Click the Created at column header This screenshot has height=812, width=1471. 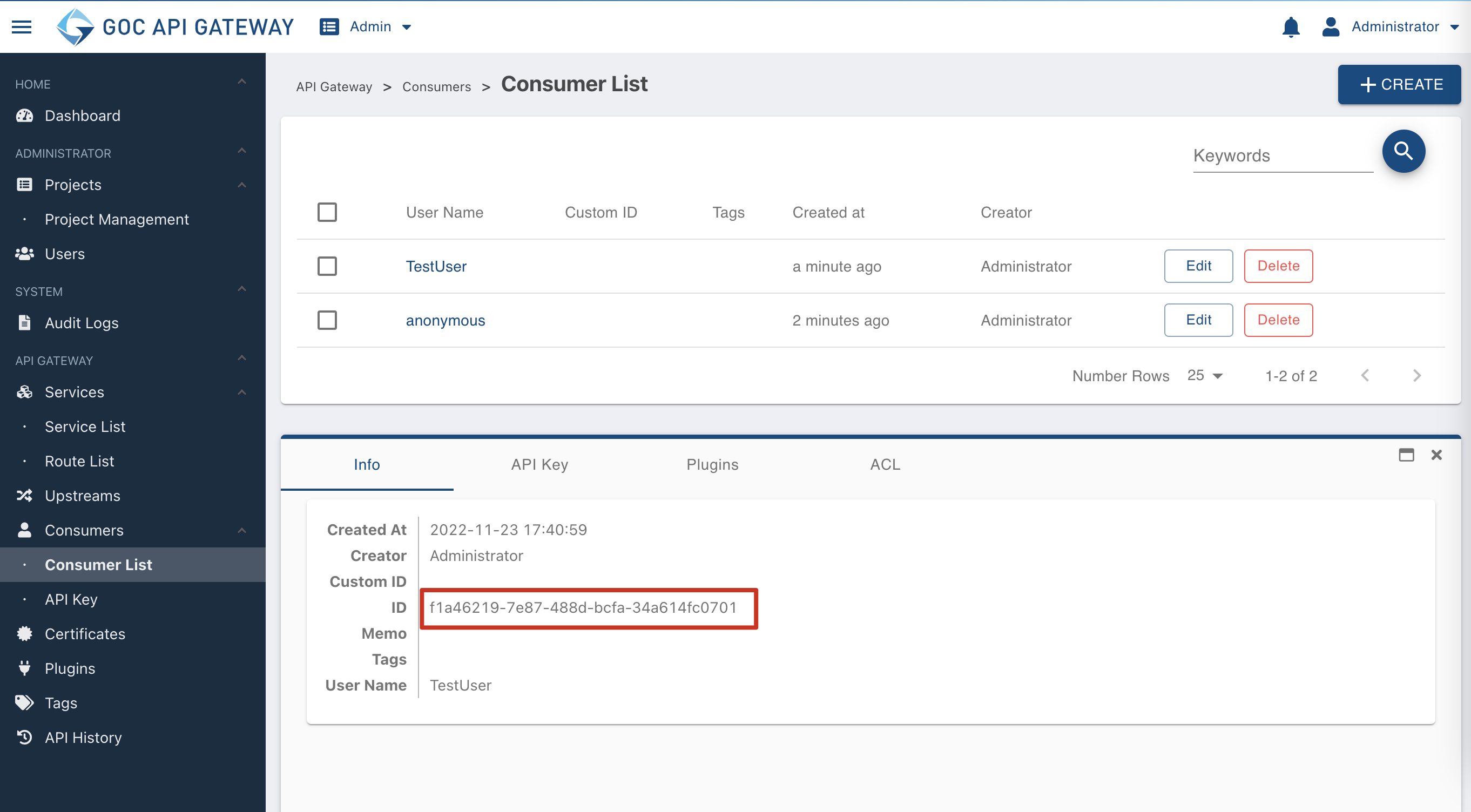[x=828, y=212]
